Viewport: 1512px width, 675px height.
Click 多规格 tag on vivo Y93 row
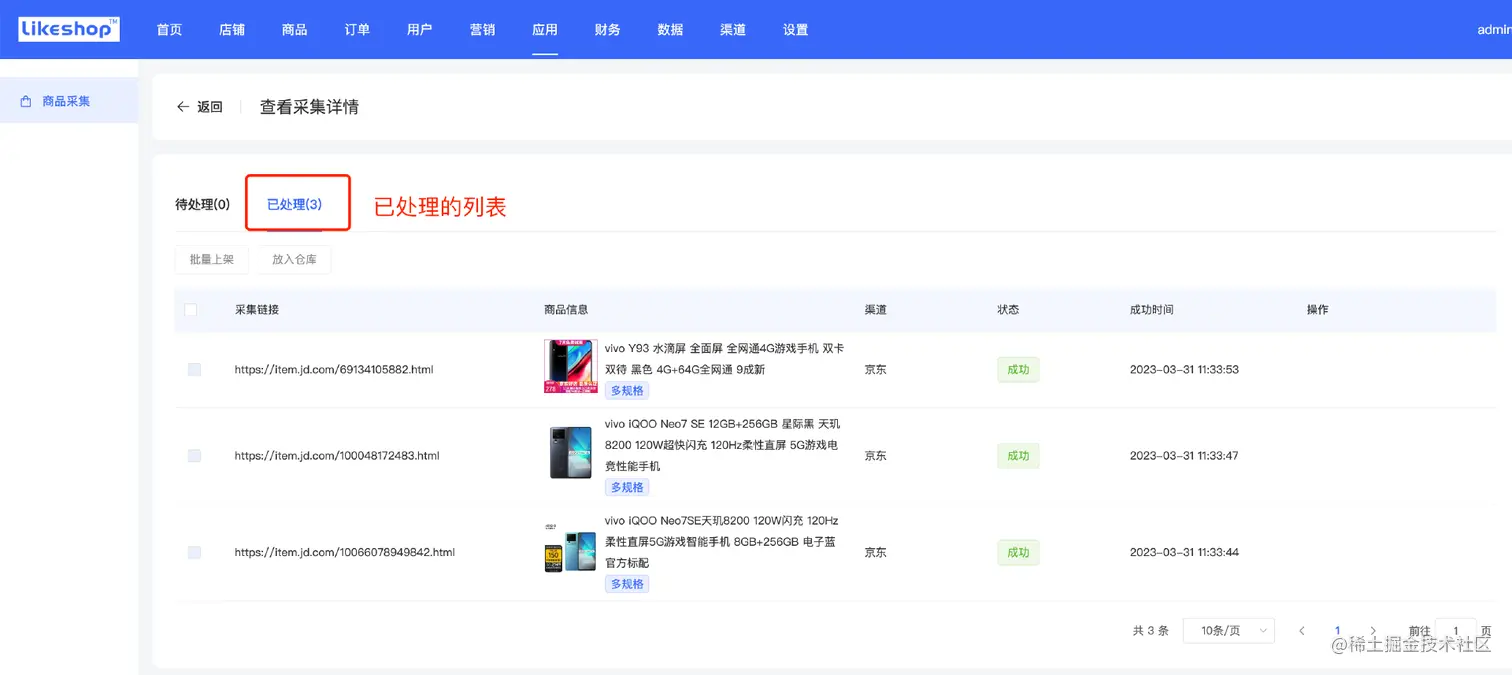627,390
